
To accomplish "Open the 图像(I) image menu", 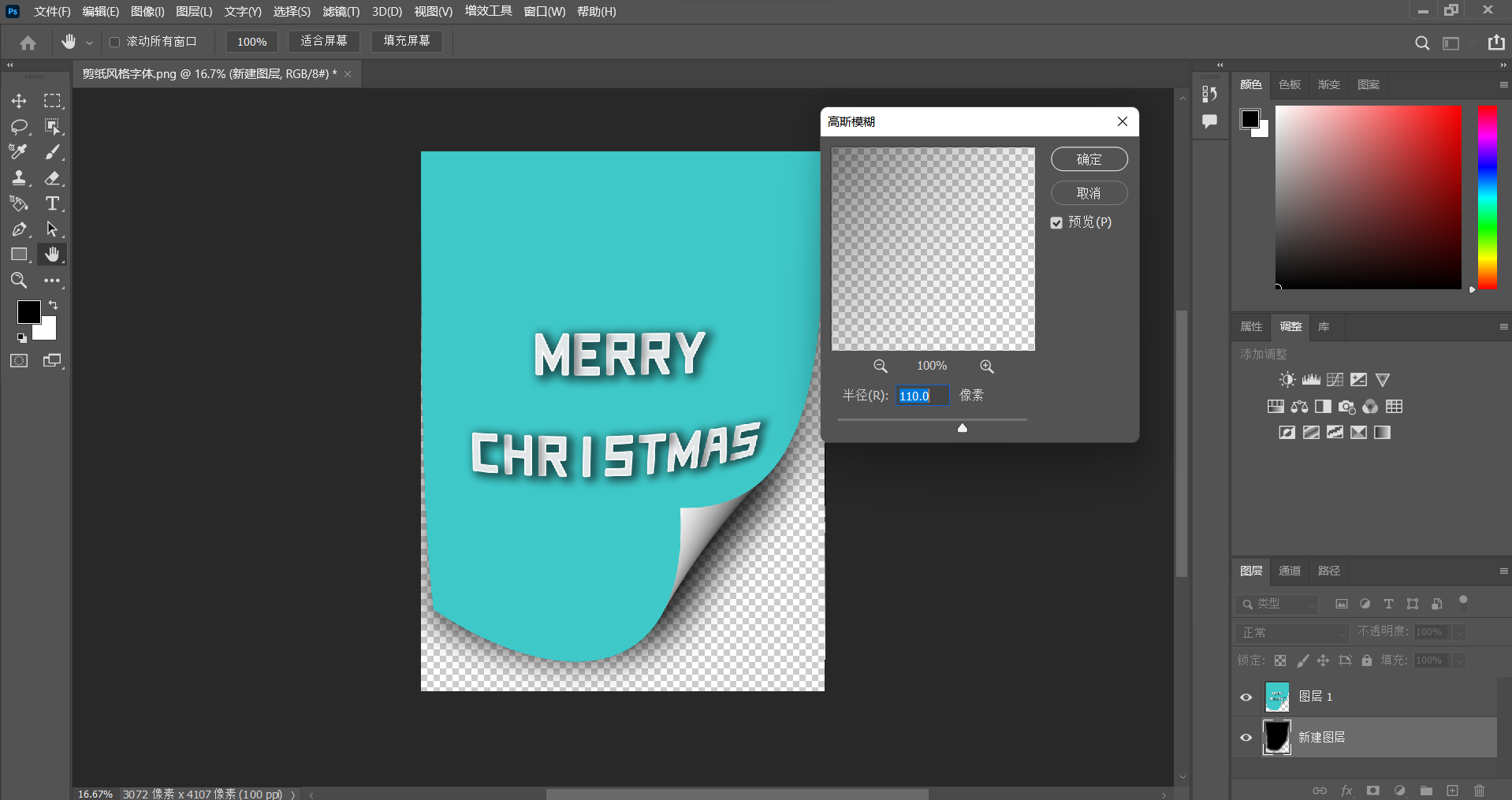I will 147,12.
